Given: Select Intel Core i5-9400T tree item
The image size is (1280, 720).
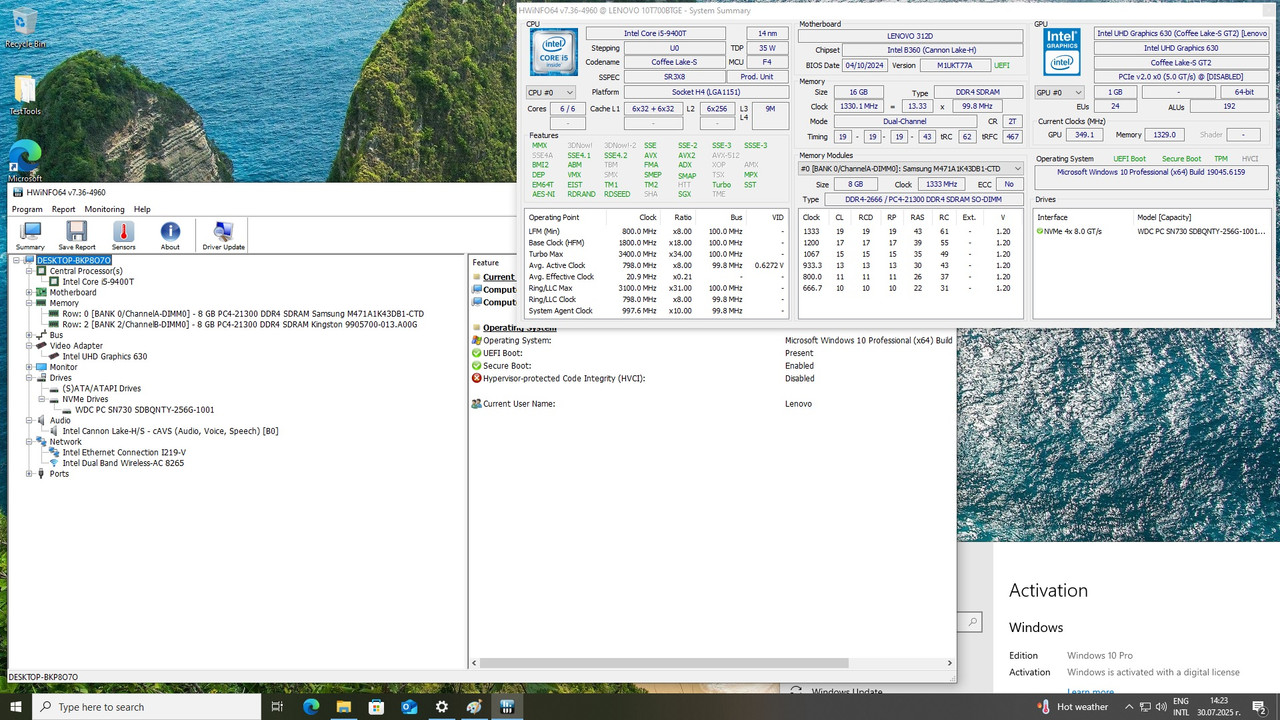Looking at the screenshot, I should point(97,282).
